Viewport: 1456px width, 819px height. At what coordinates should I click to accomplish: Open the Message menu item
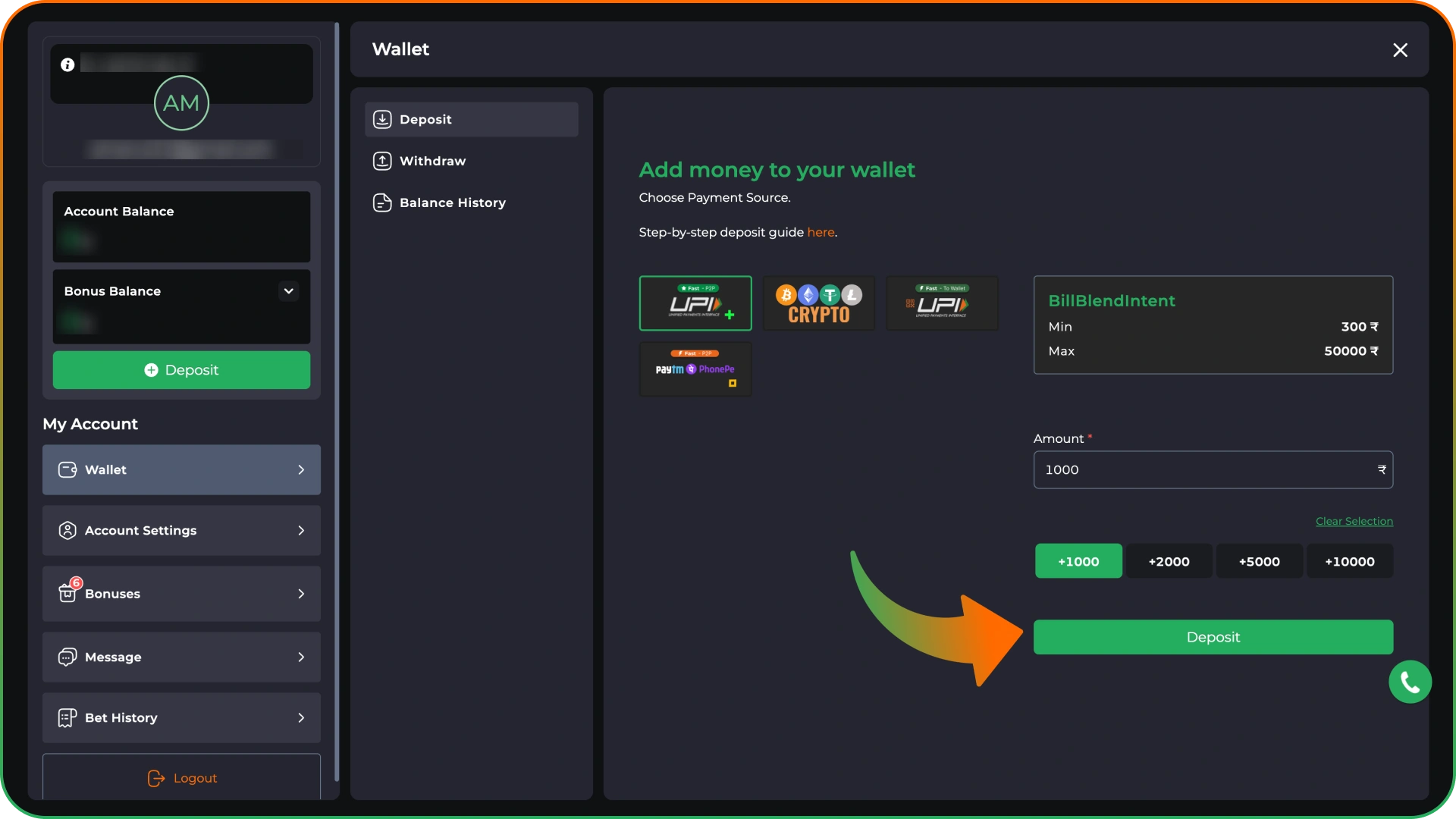[x=181, y=657]
